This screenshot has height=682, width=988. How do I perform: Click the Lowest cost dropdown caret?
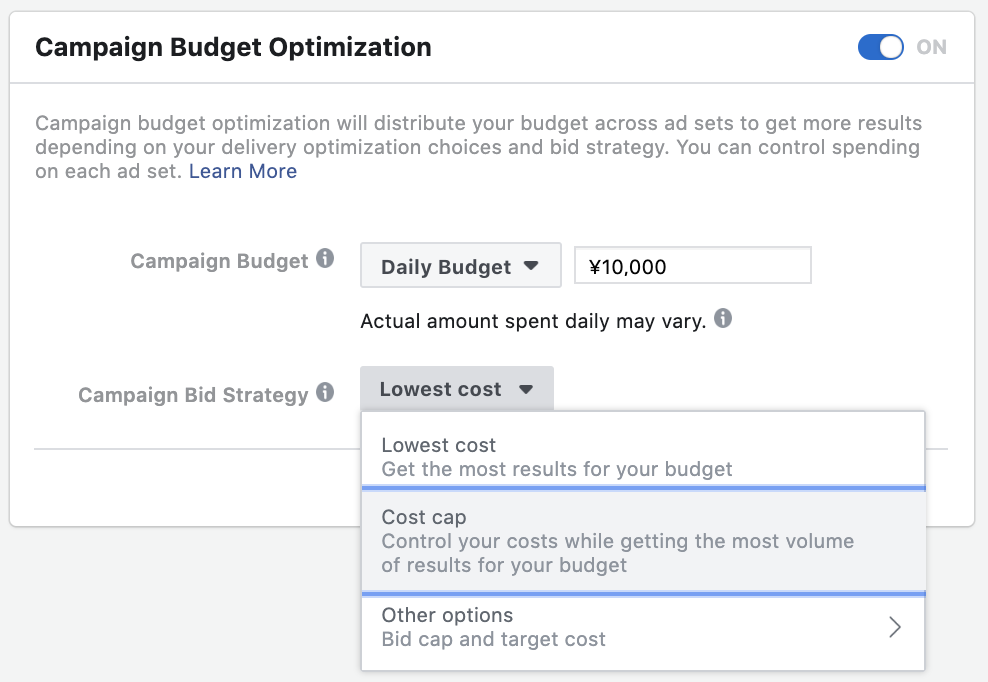tap(526, 390)
